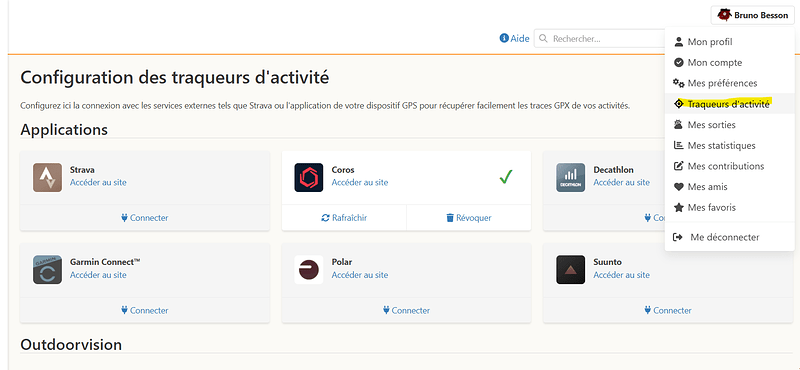Image resolution: width=800 pixels, height=370 pixels.
Task: Follow Suunto's Accéder au site link
Action: pyautogui.click(x=621, y=275)
